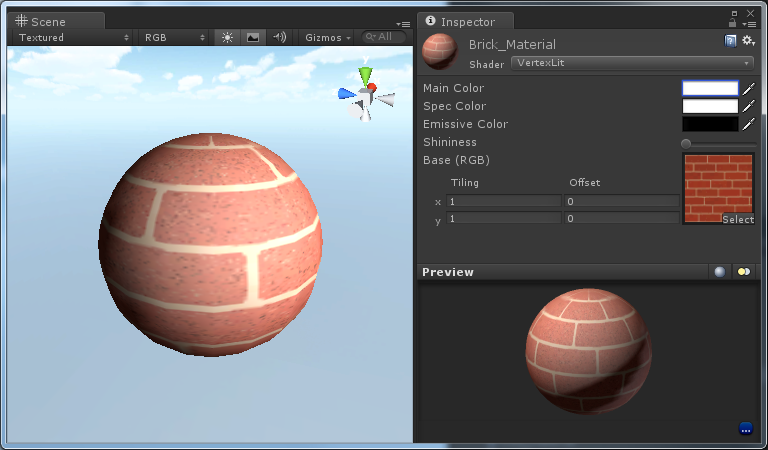This screenshot has width=768, height=450.
Task: Pick Spec Color with eyedropper
Action: tap(748, 106)
